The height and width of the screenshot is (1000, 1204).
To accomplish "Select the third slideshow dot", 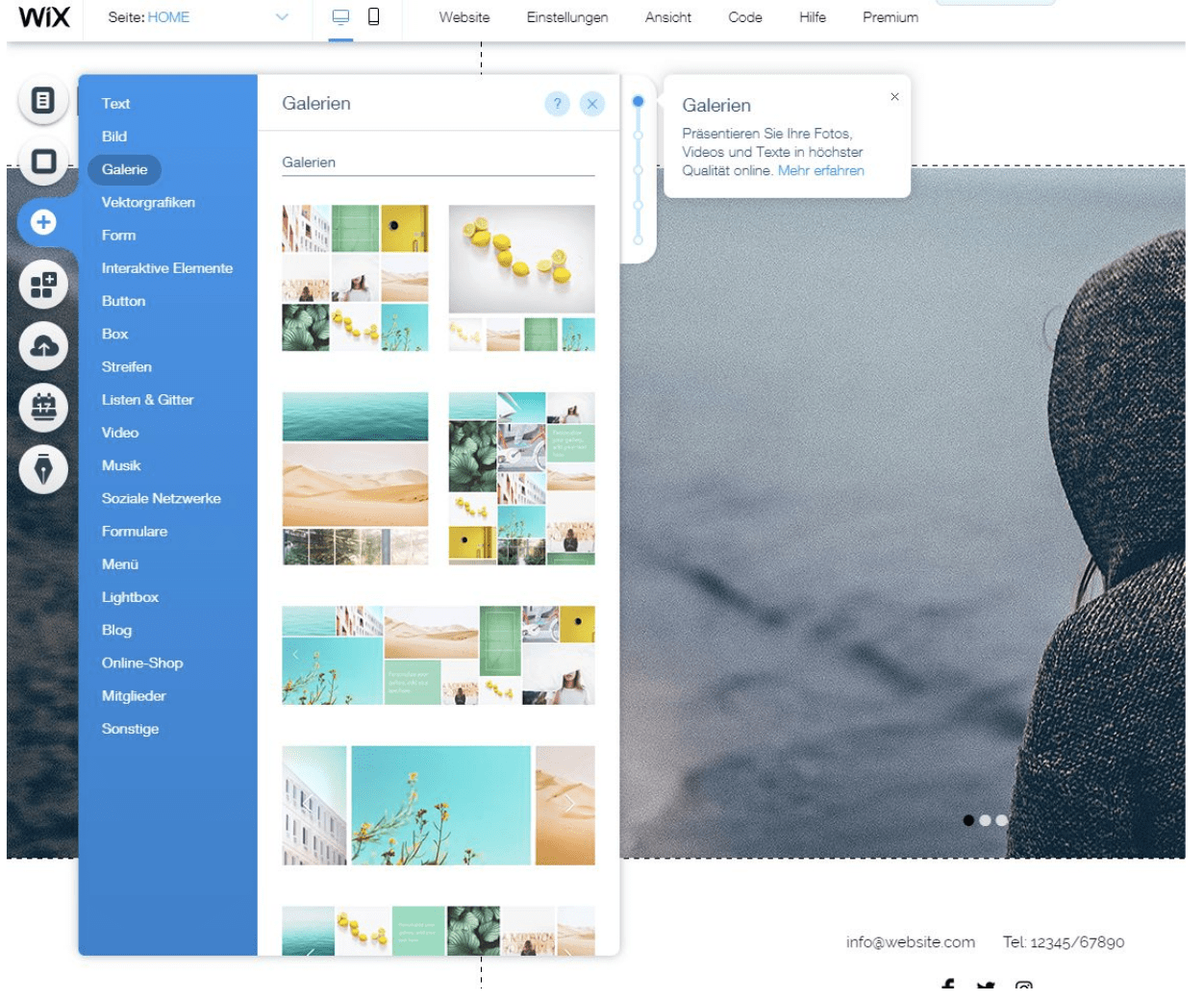I will pyautogui.click(x=1001, y=820).
